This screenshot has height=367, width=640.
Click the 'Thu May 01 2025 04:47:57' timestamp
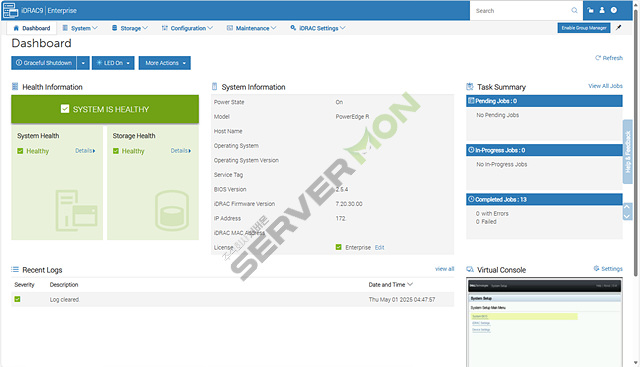tap(402, 300)
